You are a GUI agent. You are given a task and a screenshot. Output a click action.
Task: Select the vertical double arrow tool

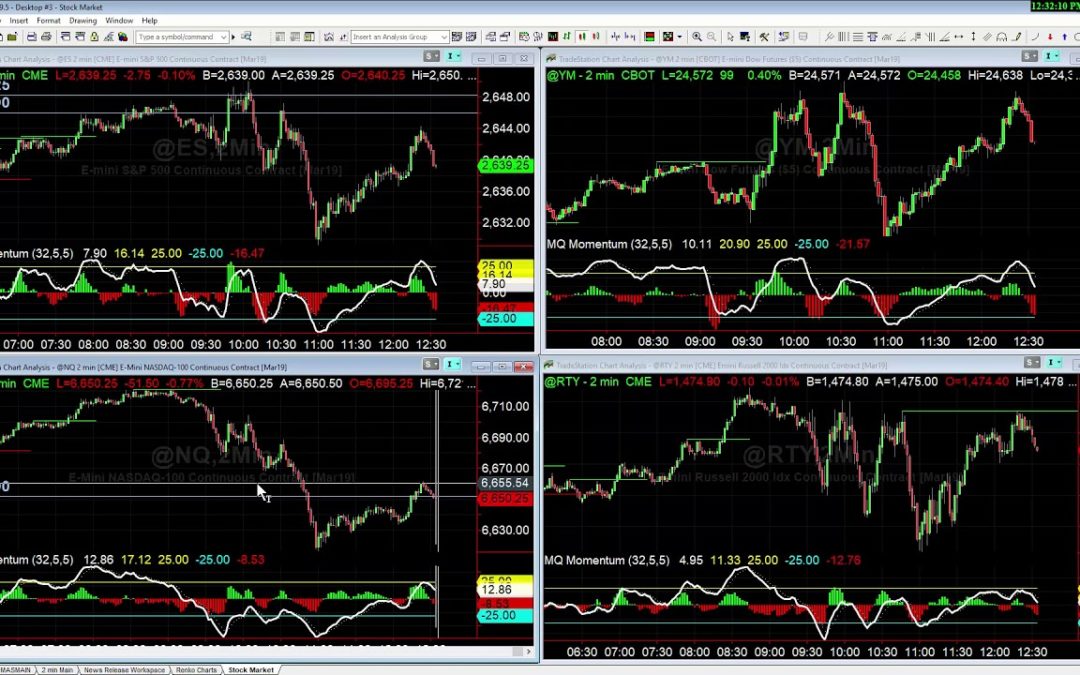[973, 37]
